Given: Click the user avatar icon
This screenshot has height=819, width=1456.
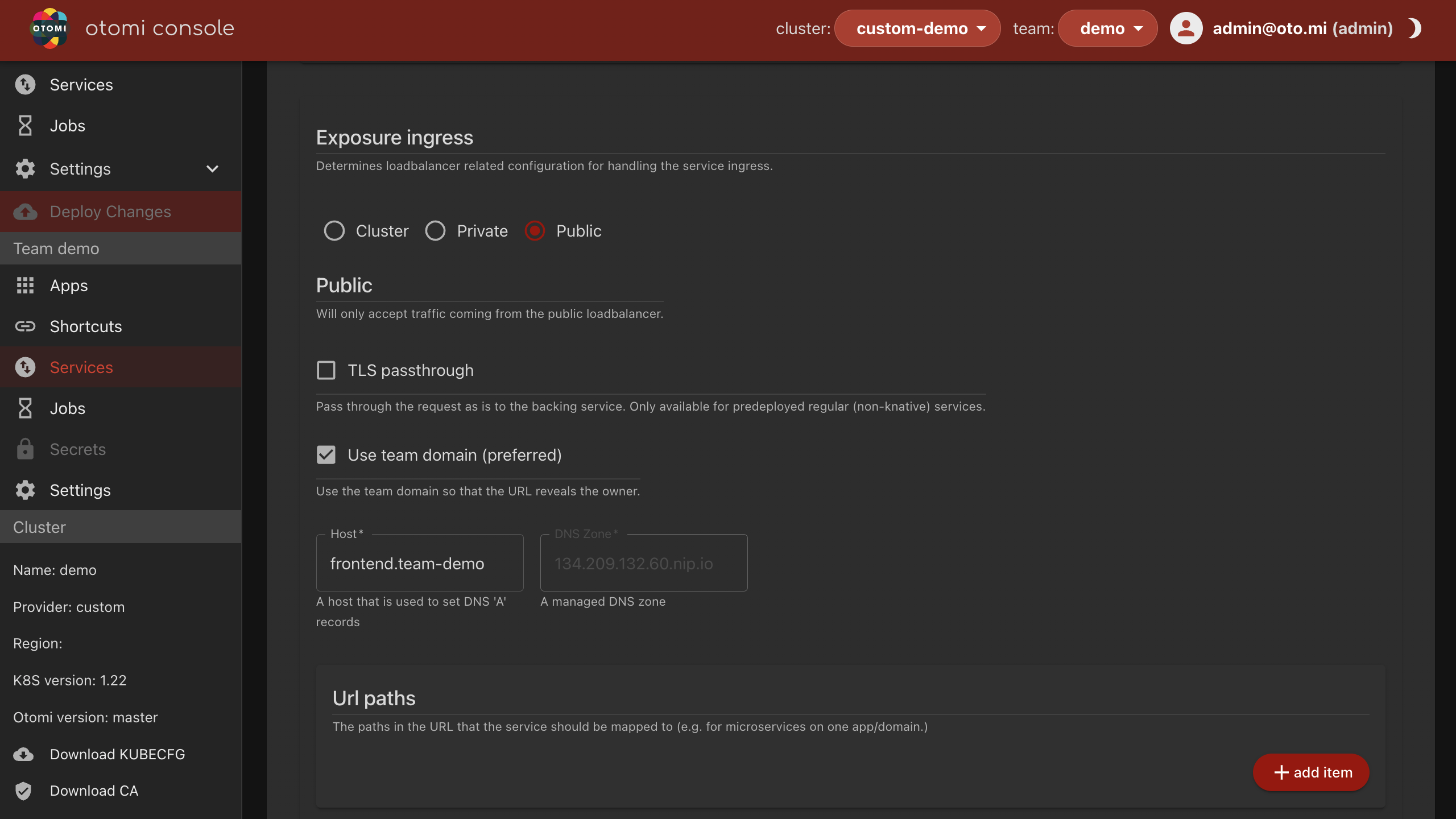Looking at the screenshot, I should [1186, 28].
